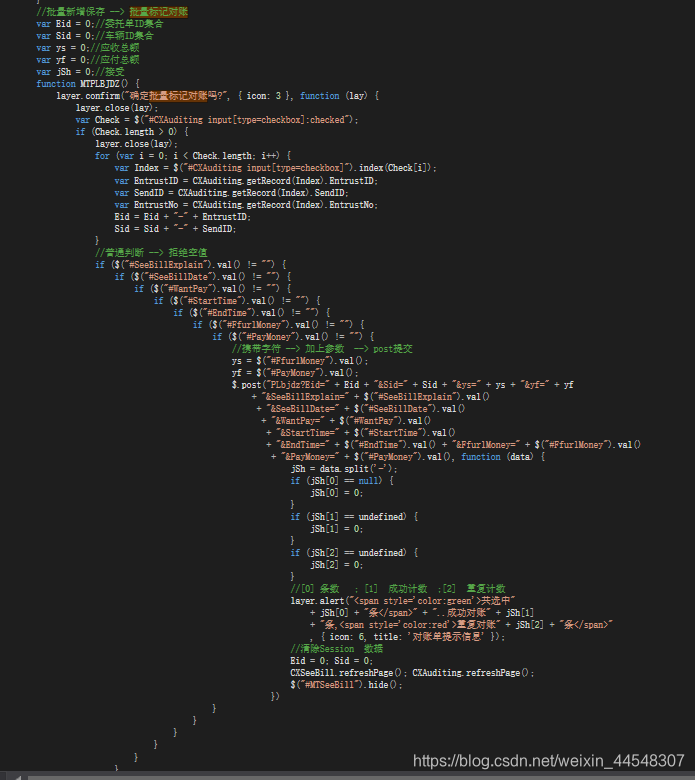Click the 'if ($("#PayMoney").val() != "")' line
This screenshot has width=695, height=780.
coord(294,336)
